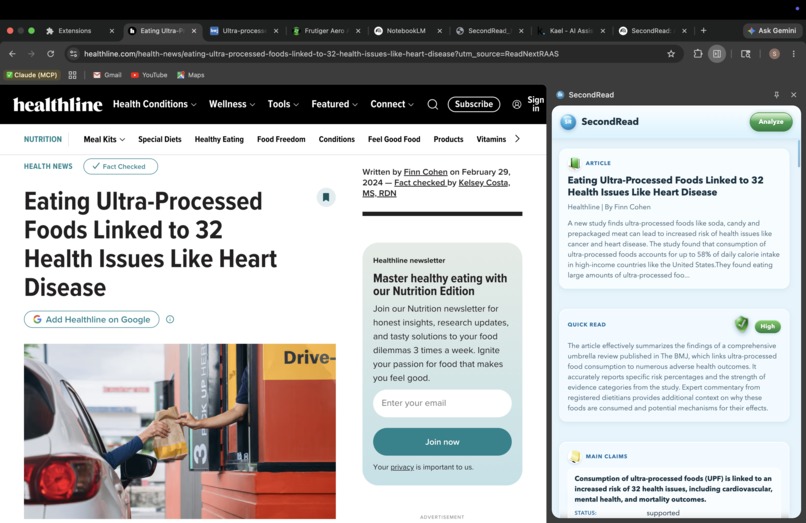The image size is (806, 523).
Task: Click the Article book icon in SecondRead
Action: point(575,163)
